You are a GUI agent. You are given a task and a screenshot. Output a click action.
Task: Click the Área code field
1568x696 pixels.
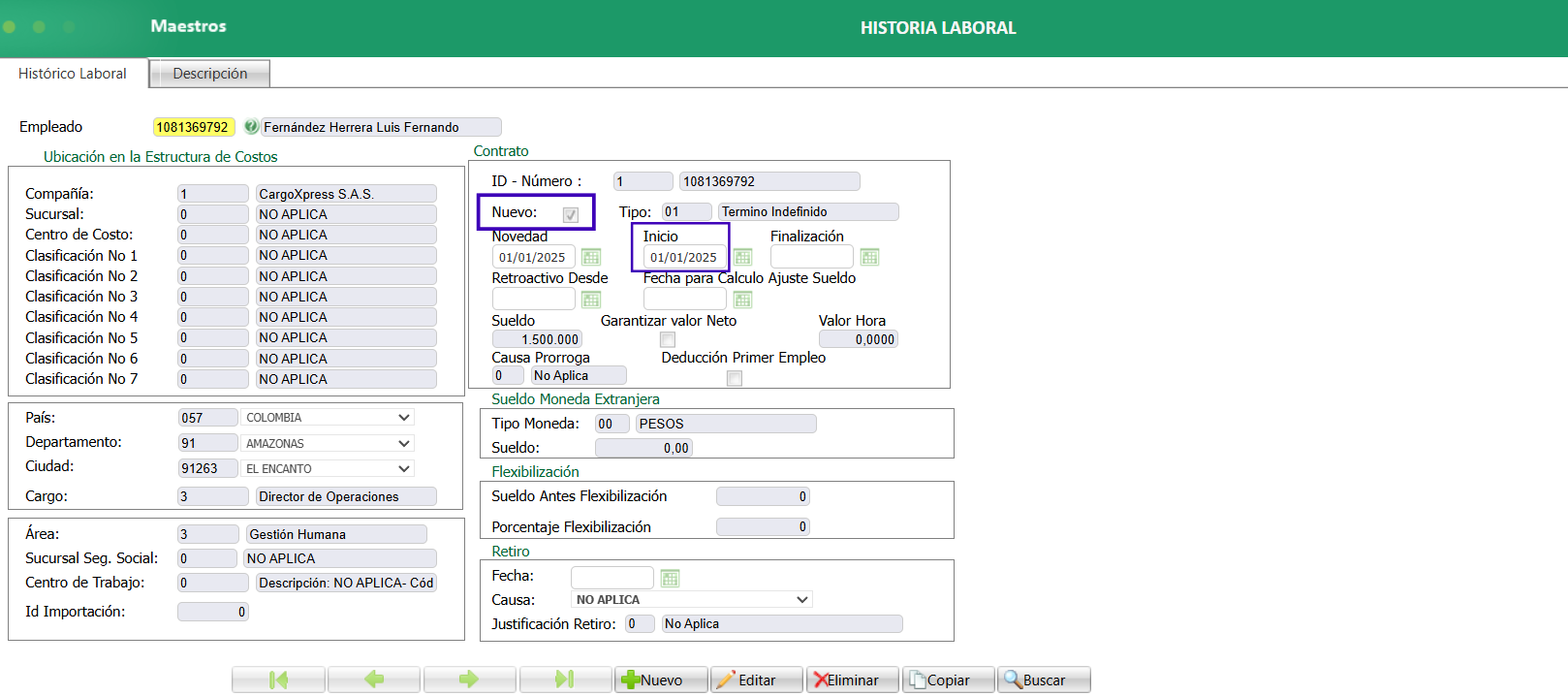point(208,534)
